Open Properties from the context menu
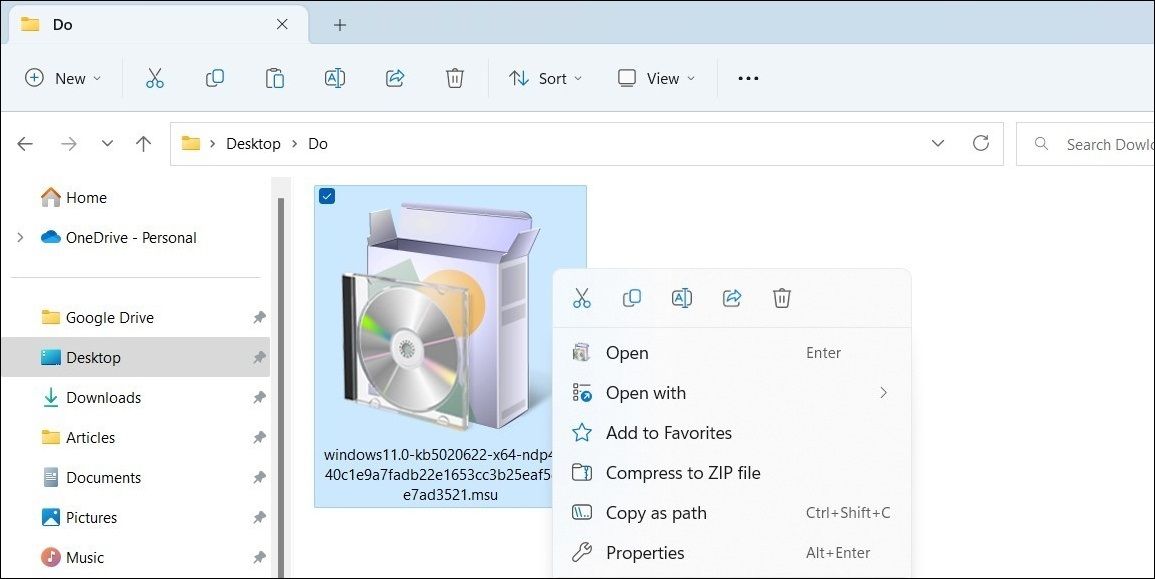Screen dimensions: 1155x579 click(731, 552)
